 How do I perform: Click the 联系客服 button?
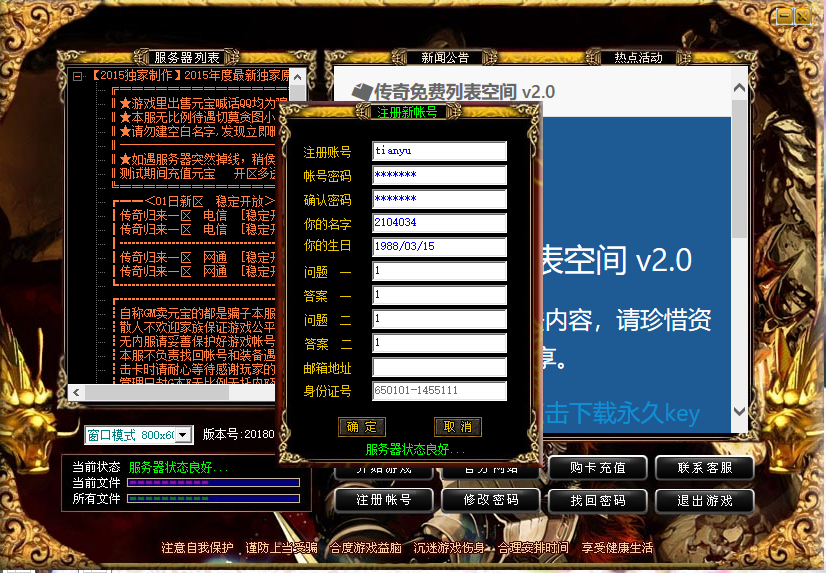coord(704,467)
